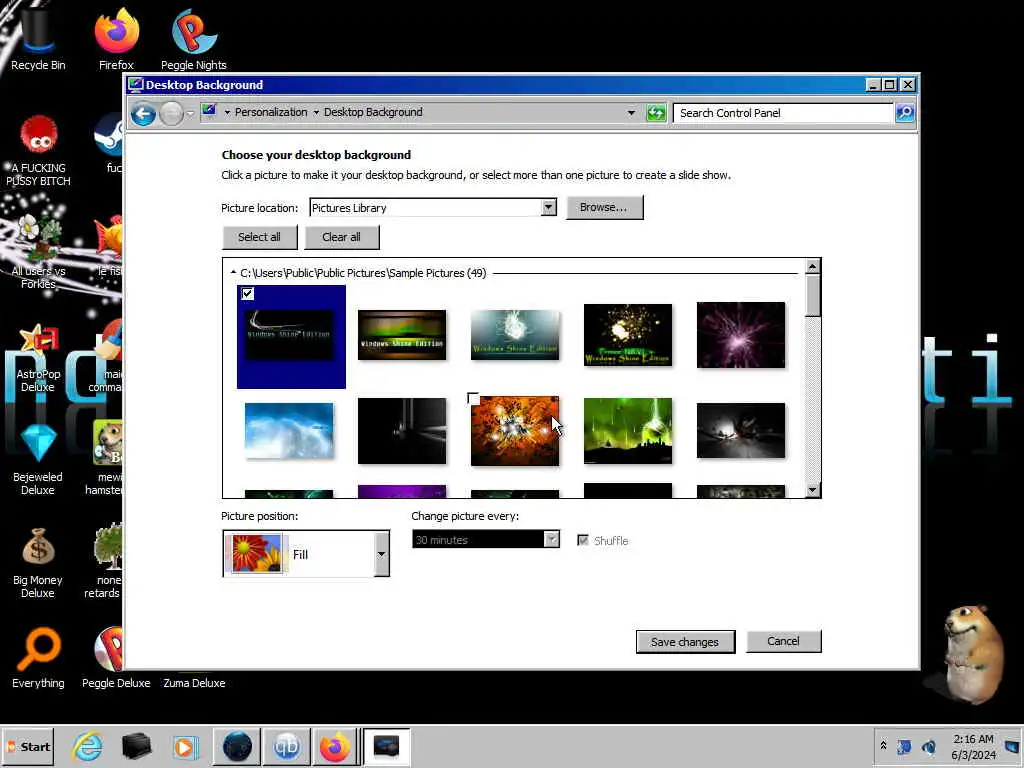Open the Big Money Deluxe desktop icon
1024x768 pixels.
tap(38, 563)
